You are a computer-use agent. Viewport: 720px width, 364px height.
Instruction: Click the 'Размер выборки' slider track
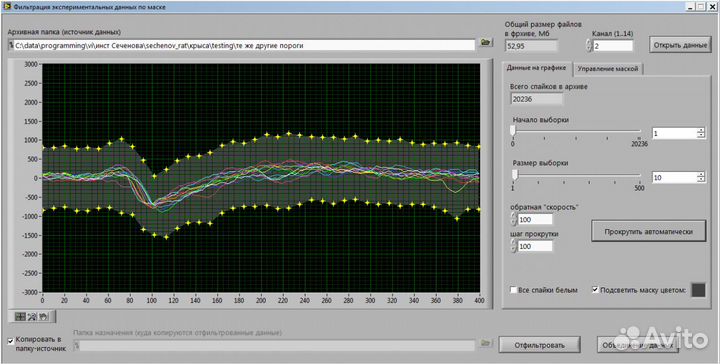pos(576,175)
